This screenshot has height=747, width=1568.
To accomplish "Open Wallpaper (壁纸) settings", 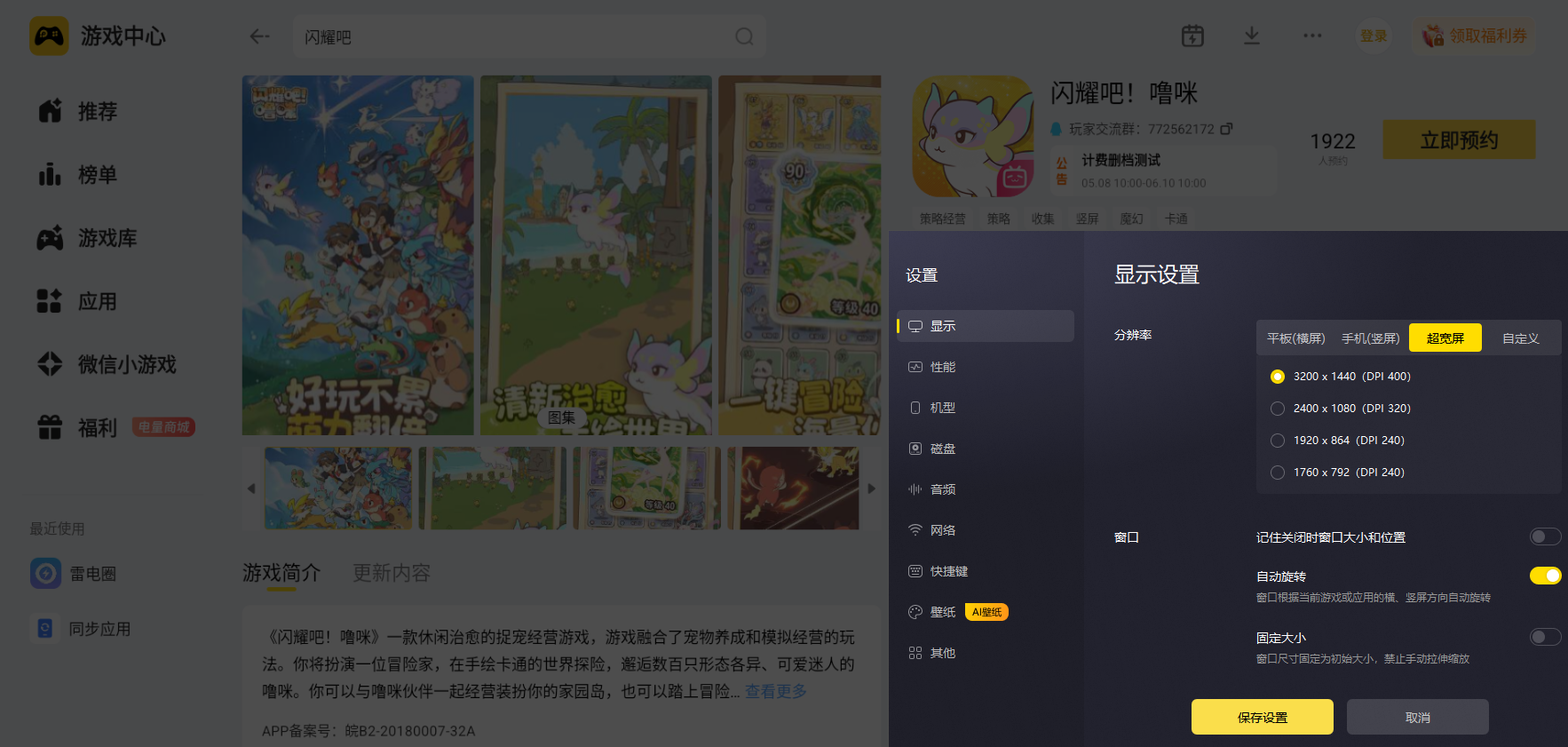I will click(x=986, y=612).
